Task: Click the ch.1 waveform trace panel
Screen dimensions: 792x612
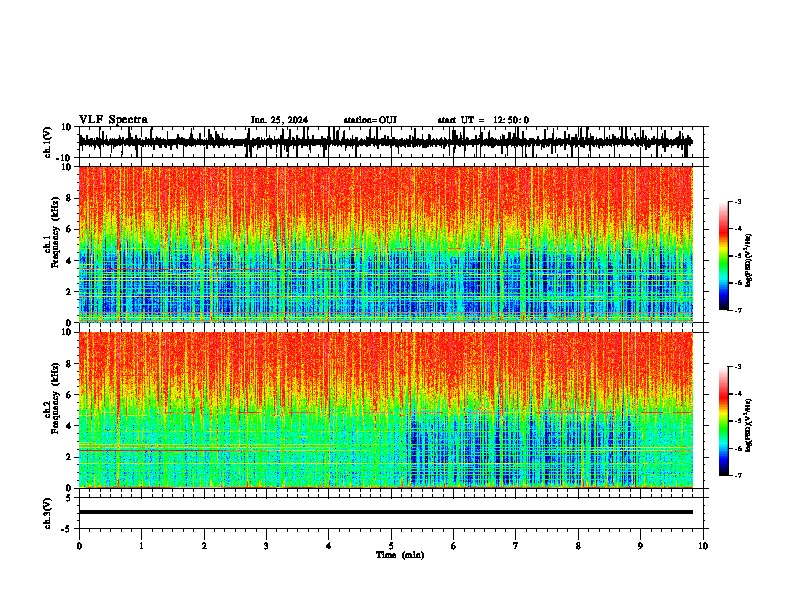Action: point(393,142)
